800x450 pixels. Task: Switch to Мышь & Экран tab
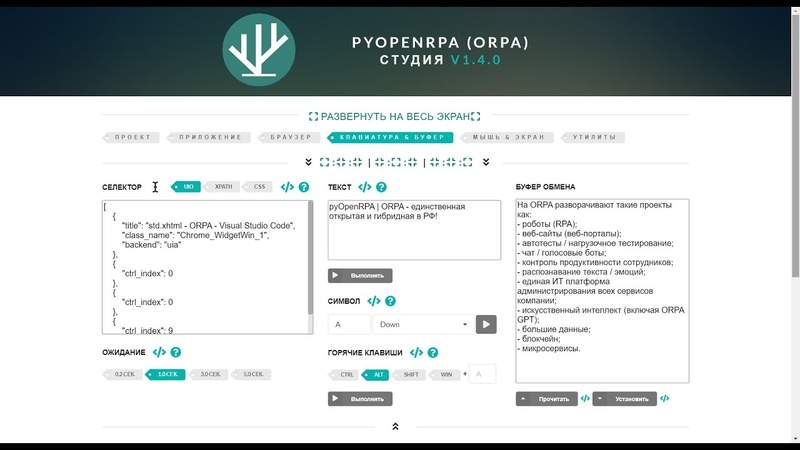pos(507,137)
